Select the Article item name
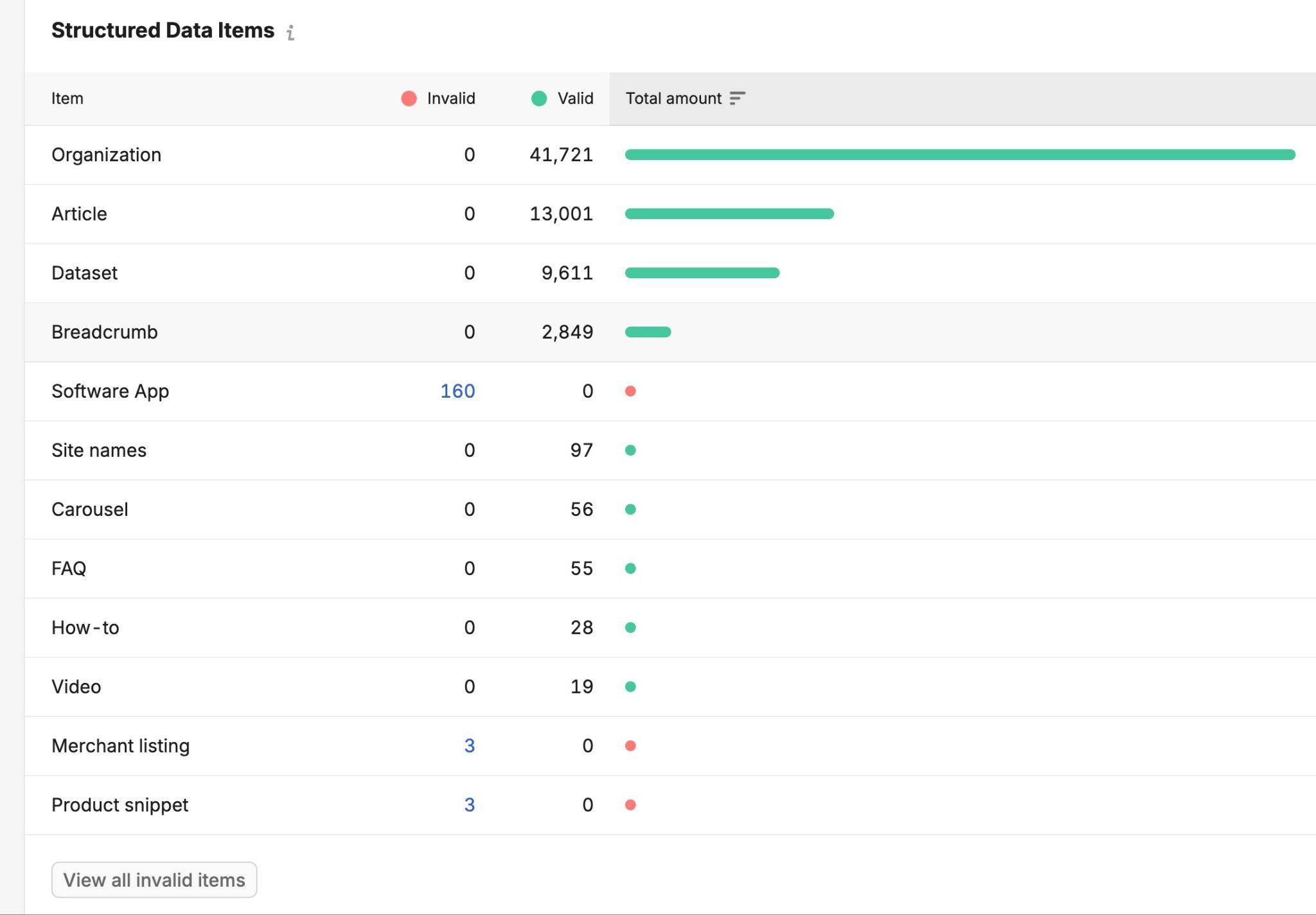The height and width of the screenshot is (915, 1316). (x=79, y=213)
